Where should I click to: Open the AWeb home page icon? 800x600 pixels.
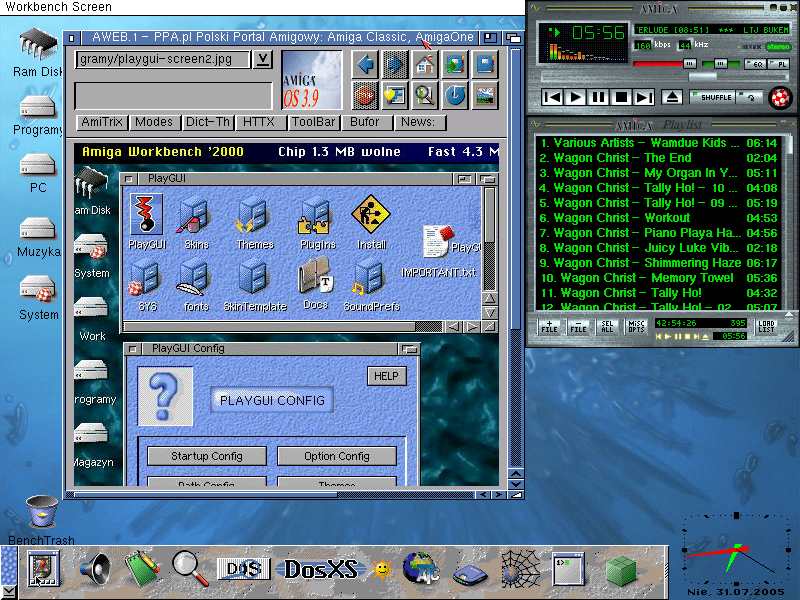(x=425, y=64)
